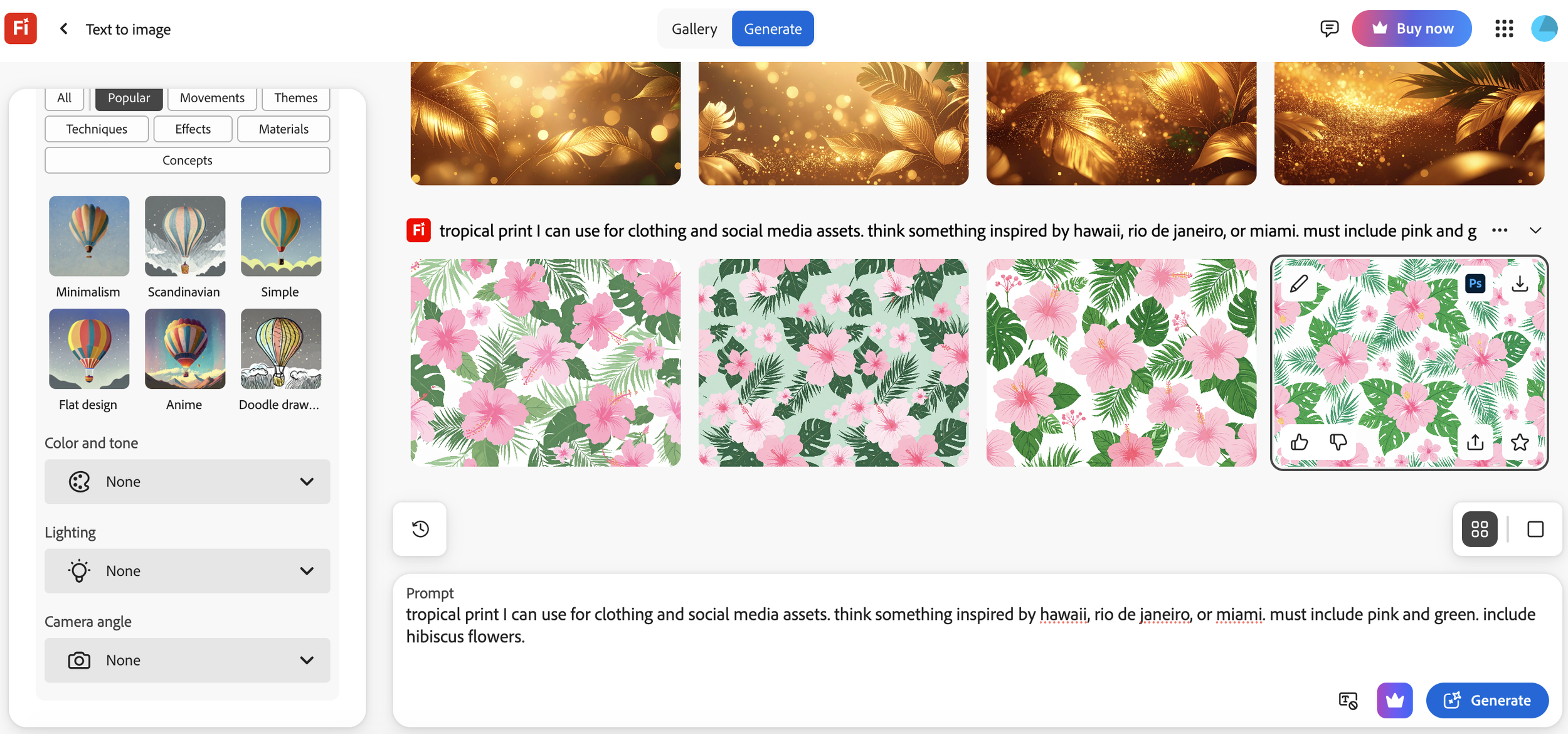
Task: Switch to the Gallery tab
Action: click(694, 29)
